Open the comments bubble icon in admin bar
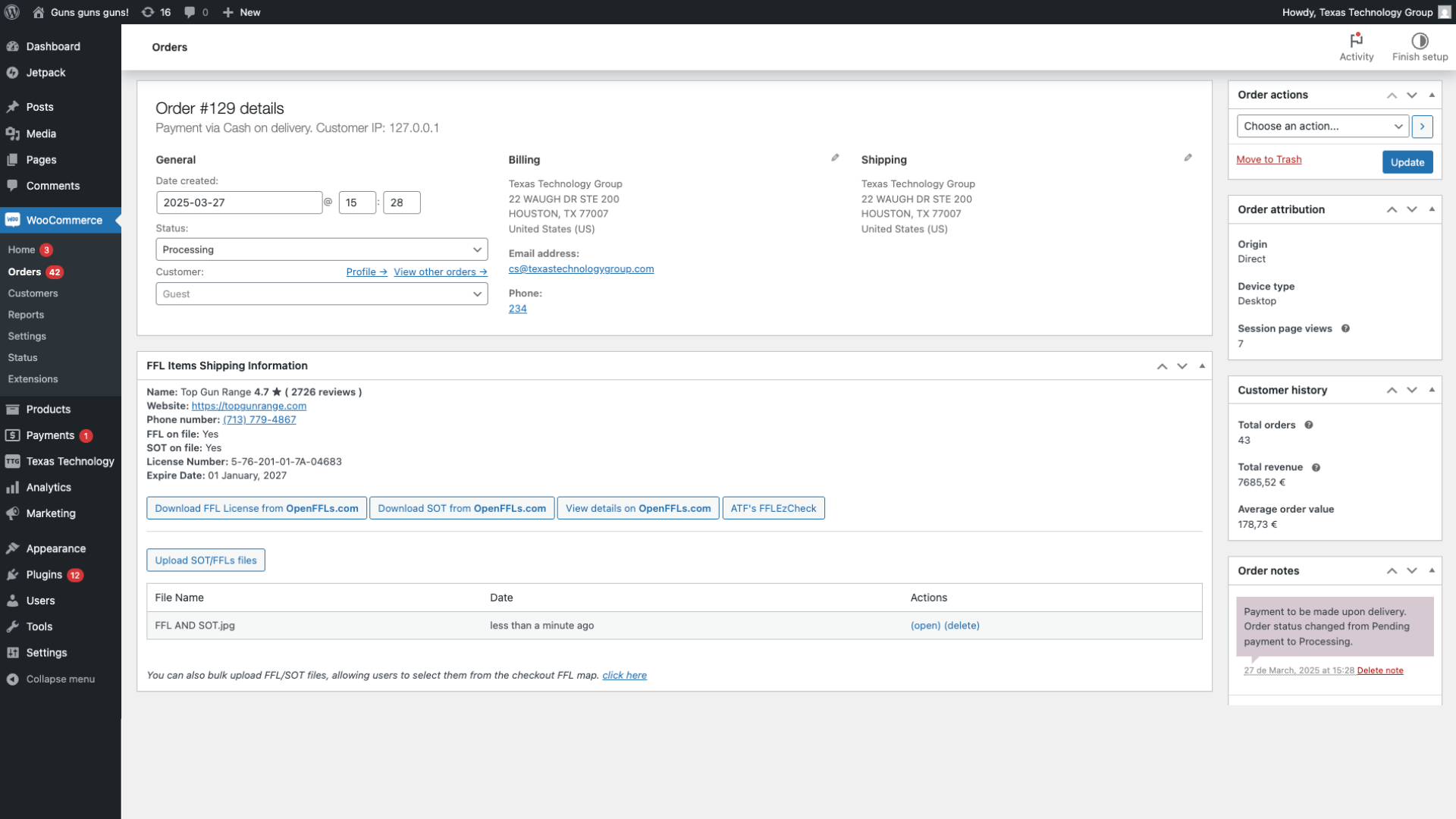 coord(190,12)
